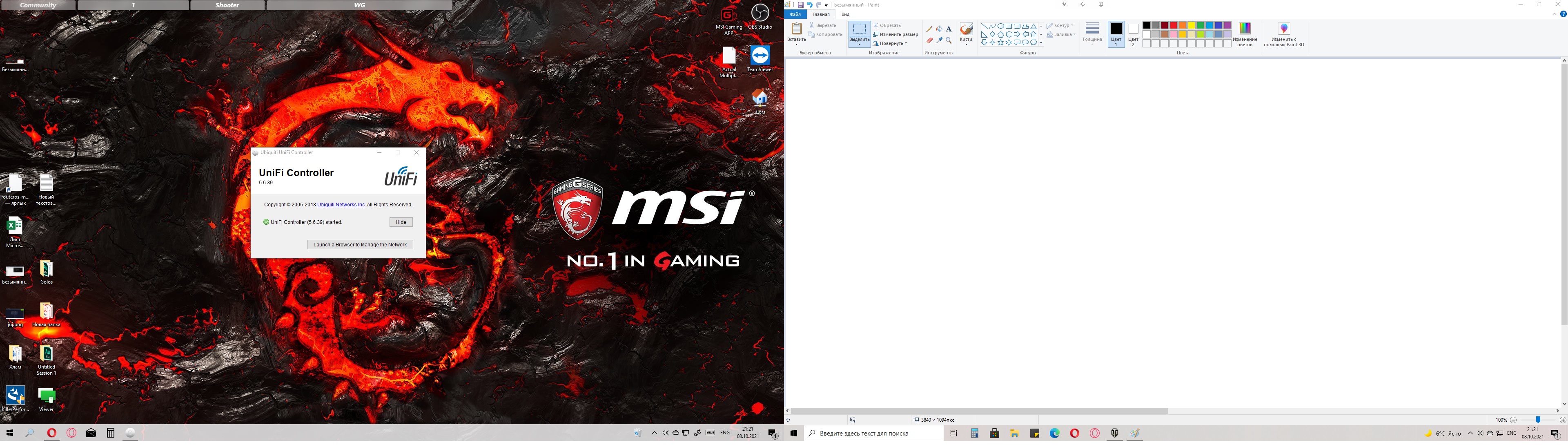Choose the Oval shape in Paint

coord(1001,26)
